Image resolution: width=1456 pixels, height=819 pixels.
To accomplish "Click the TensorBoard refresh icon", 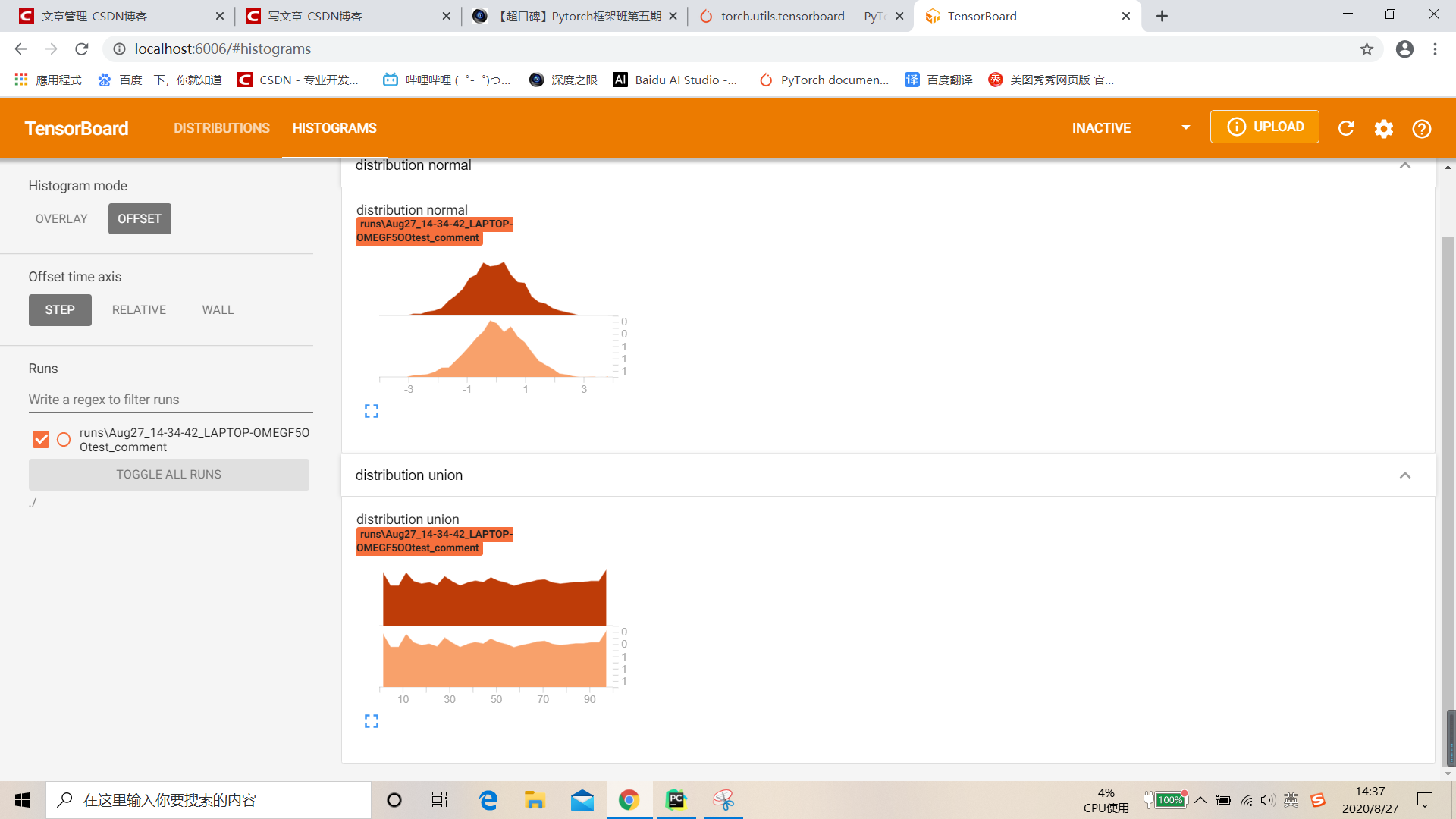I will pyautogui.click(x=1346, y=127).
